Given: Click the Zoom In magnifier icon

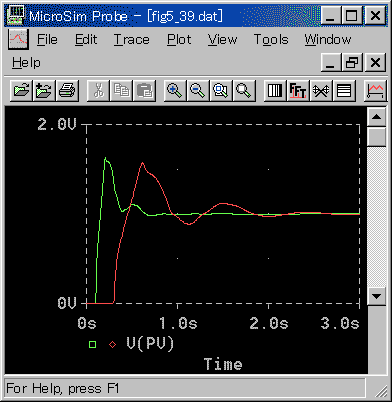Looking at the screenshot, I should point(175,90).
